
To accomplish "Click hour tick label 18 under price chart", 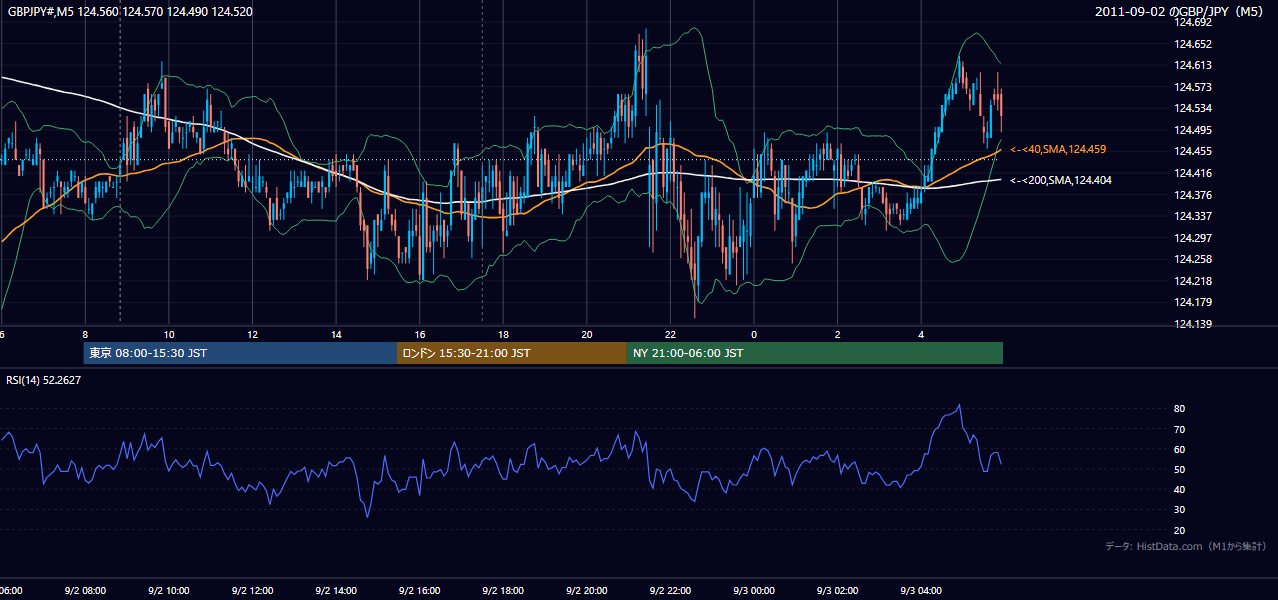I will tap(503, 335).
